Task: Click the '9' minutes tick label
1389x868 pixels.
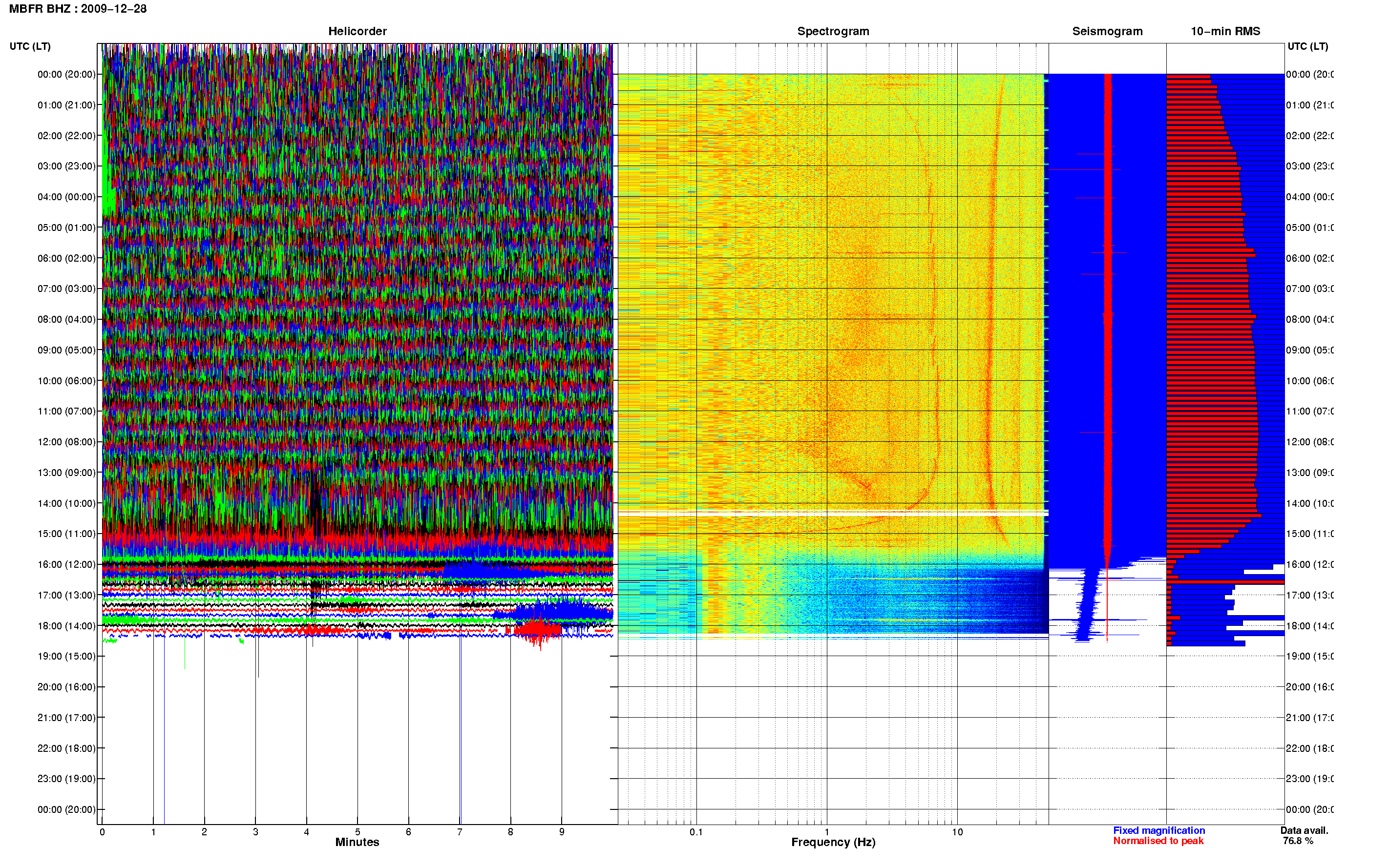Action: 562,832
